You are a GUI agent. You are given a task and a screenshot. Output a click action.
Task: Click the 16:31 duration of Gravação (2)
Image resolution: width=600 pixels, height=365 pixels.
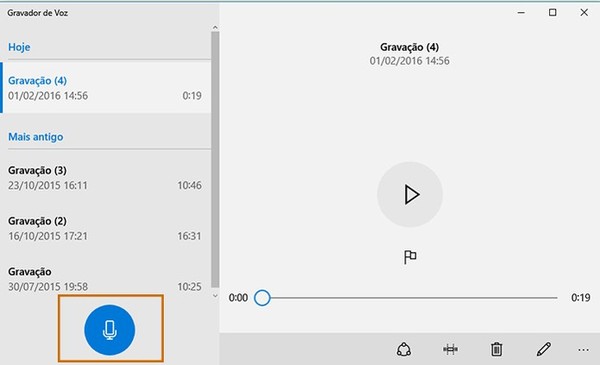pos(189,236)
